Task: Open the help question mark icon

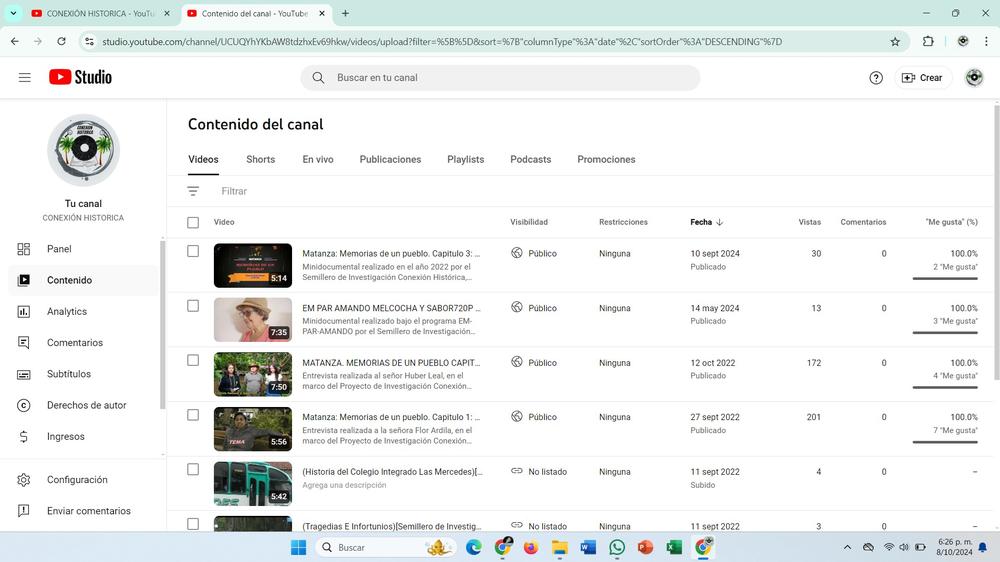Action: (876, 78)
